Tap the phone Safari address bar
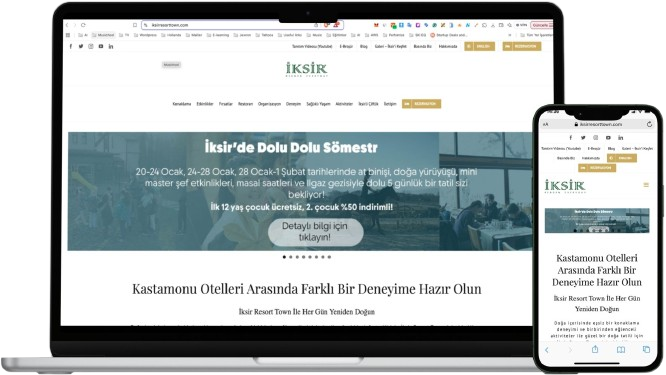The image size is (666, 375). point(598,124)
